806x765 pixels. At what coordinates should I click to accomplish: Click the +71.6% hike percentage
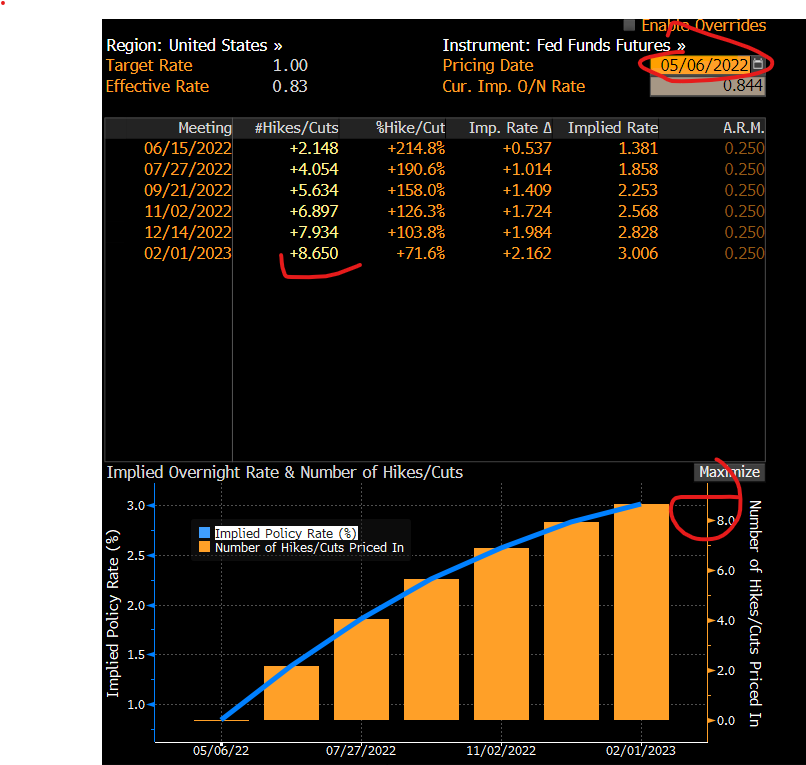(x=420, y=253)
